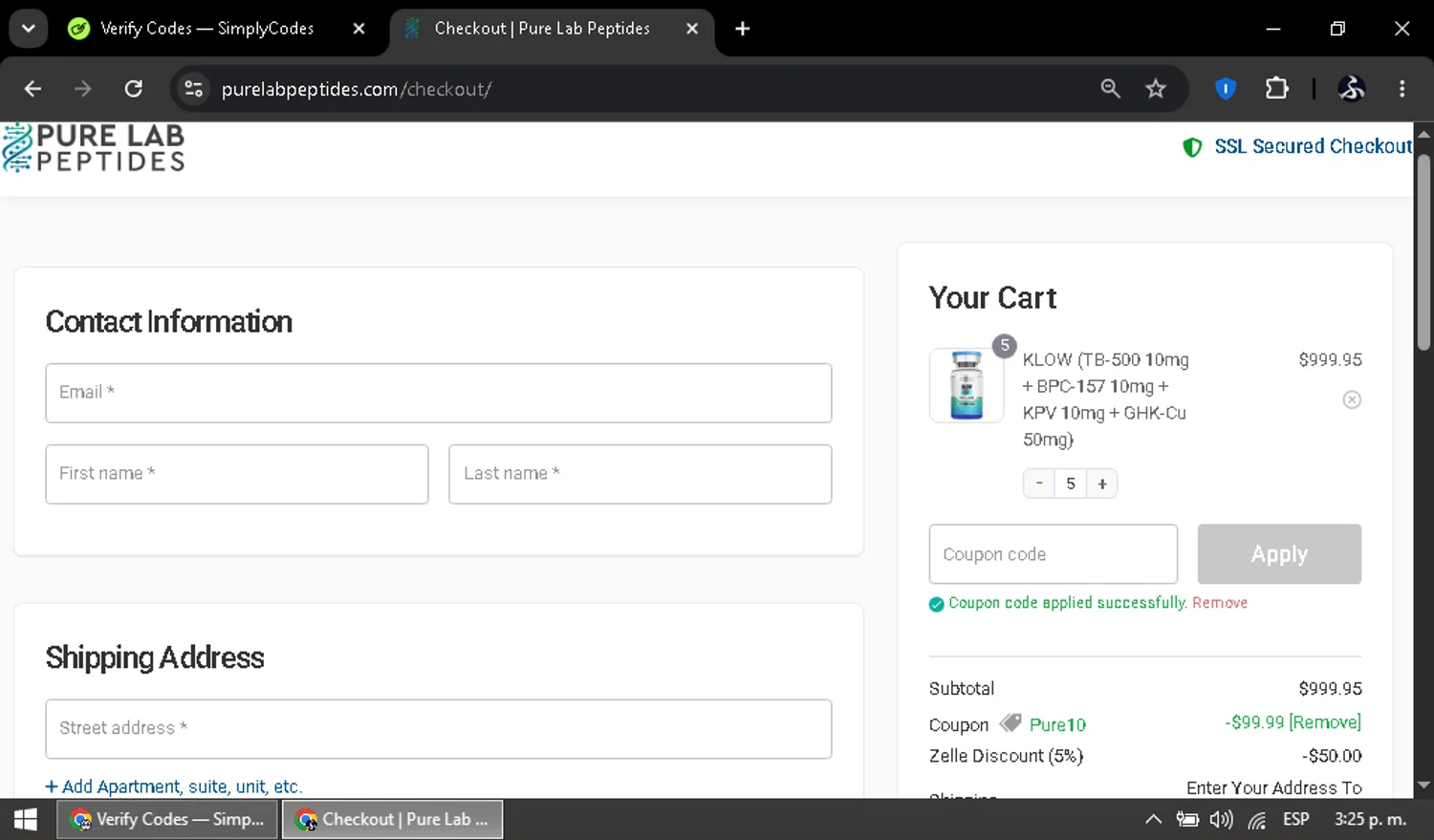Click the SSL Secured Checkout shield icon
Screen dimensions: 1434x840
(1192, 147)
